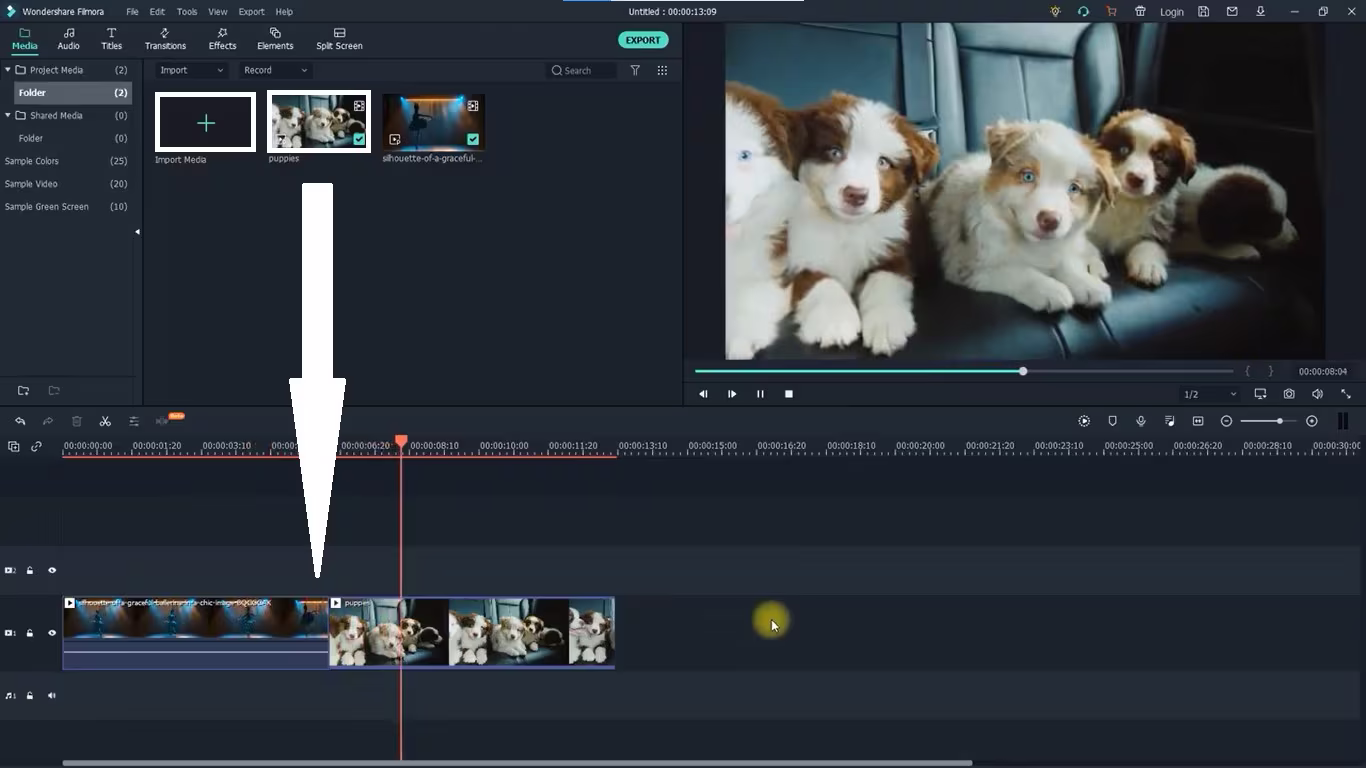Add a marker with the shield icon
Image resolution: width=1366 pixels, height=768 pixels.
[1112, 421]
